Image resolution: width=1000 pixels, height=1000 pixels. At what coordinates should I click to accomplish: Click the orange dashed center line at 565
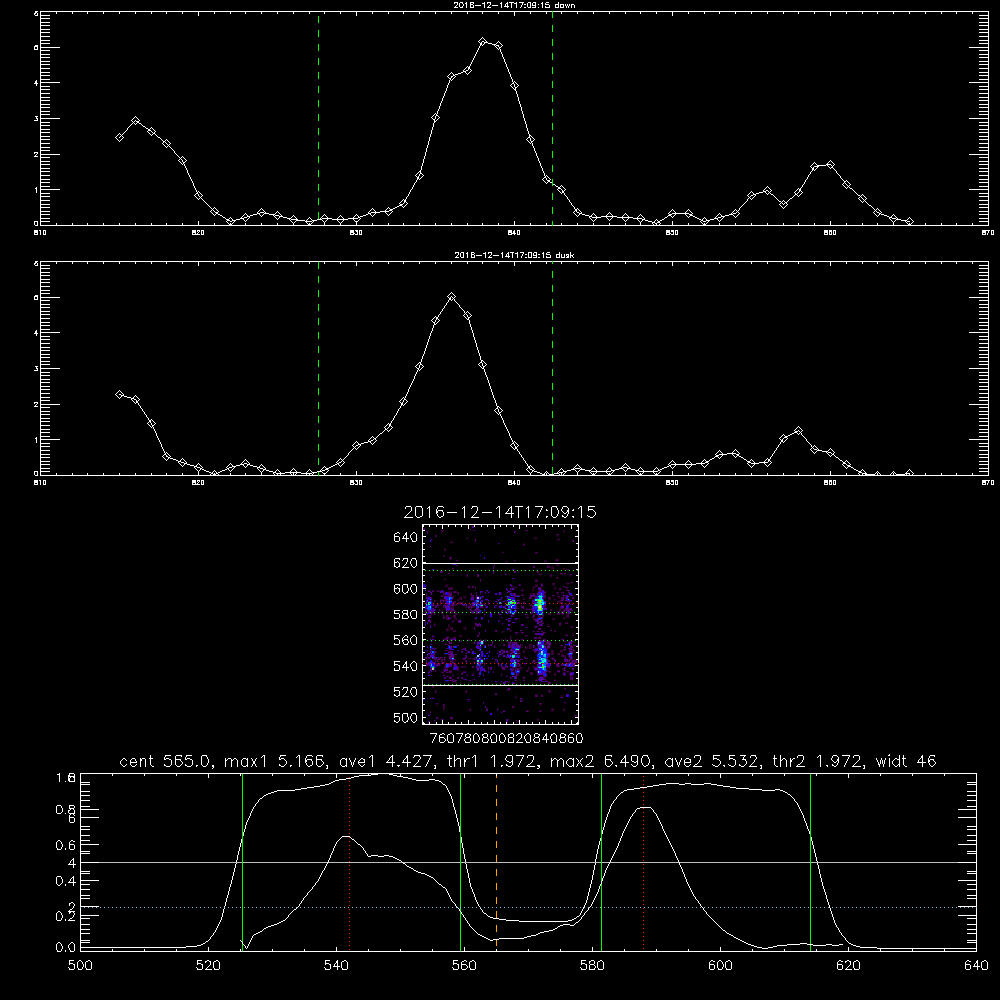pyautogui.click(x=496, y=862)
